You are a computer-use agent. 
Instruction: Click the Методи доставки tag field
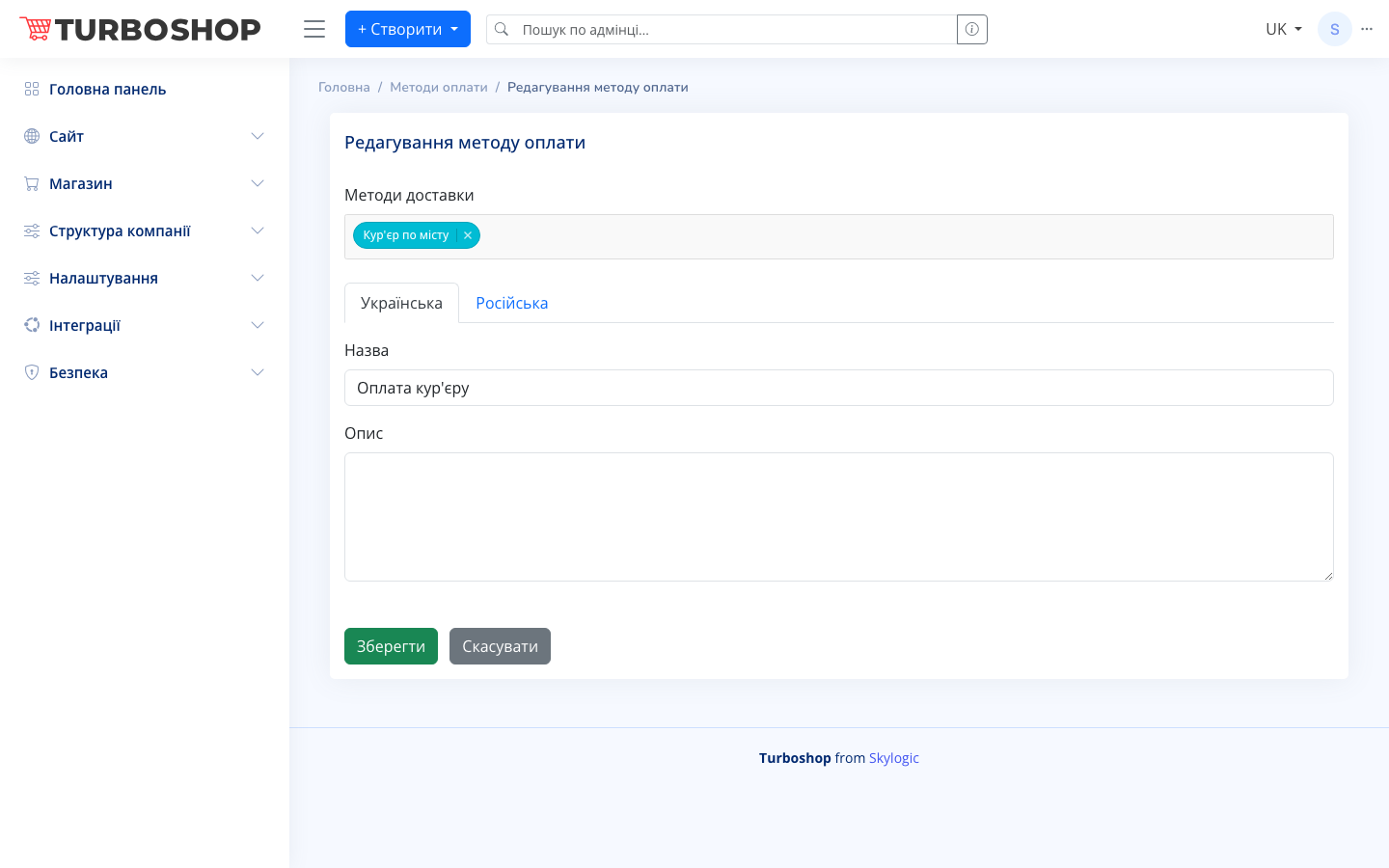(x=839, y=236)
